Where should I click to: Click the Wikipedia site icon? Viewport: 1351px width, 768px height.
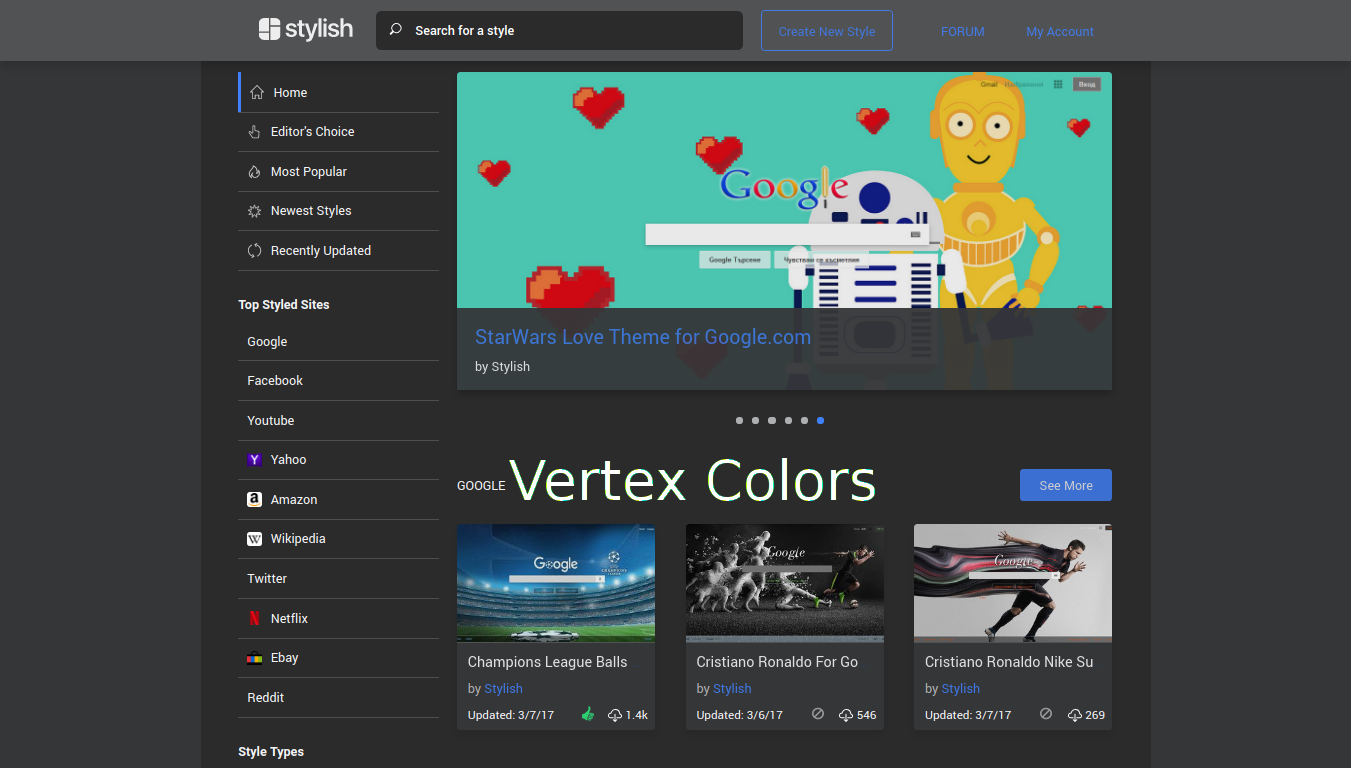tap(254, 539)
